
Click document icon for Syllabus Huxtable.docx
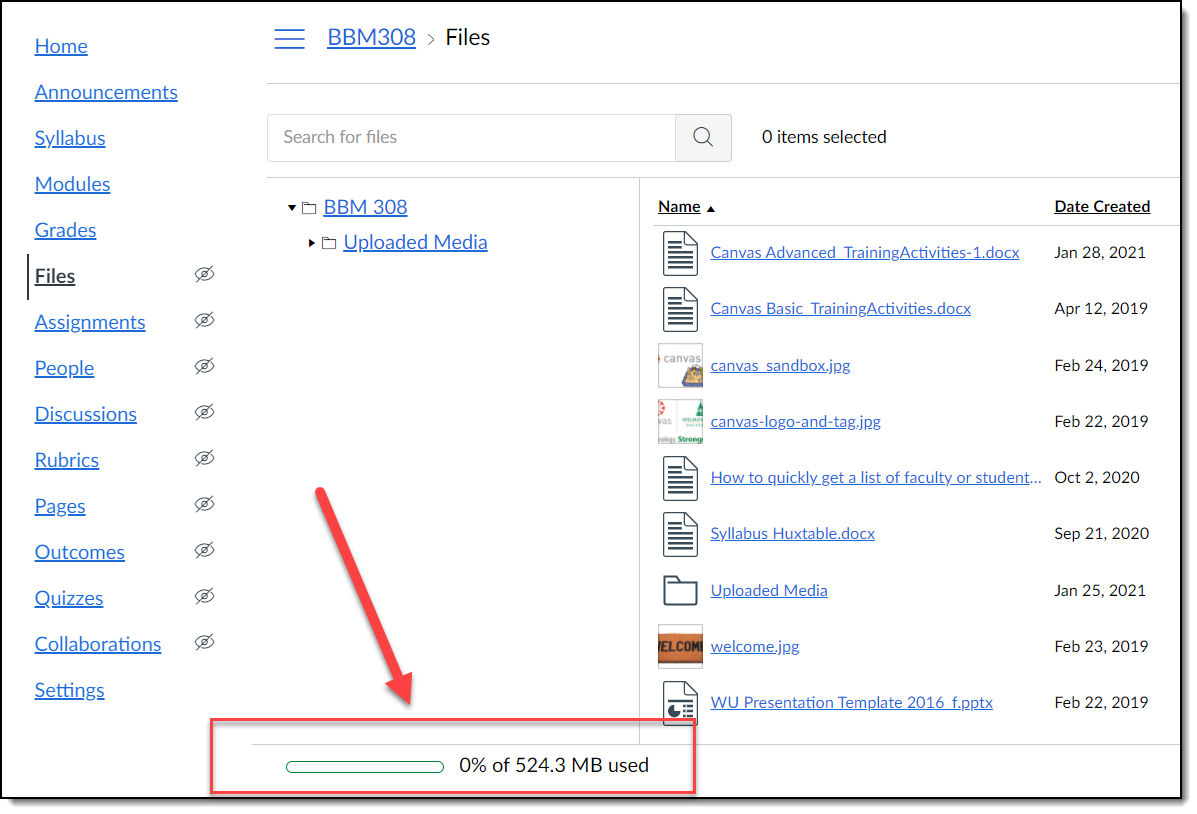click(679, 535)
